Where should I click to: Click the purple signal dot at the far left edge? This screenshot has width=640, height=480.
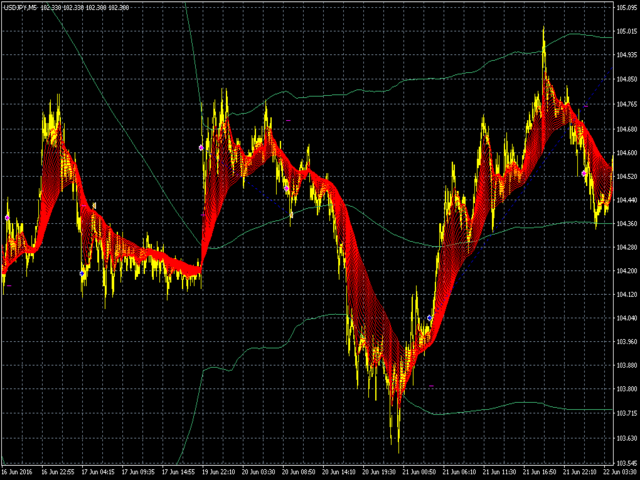pyautogui.click(x=7, y=217)
